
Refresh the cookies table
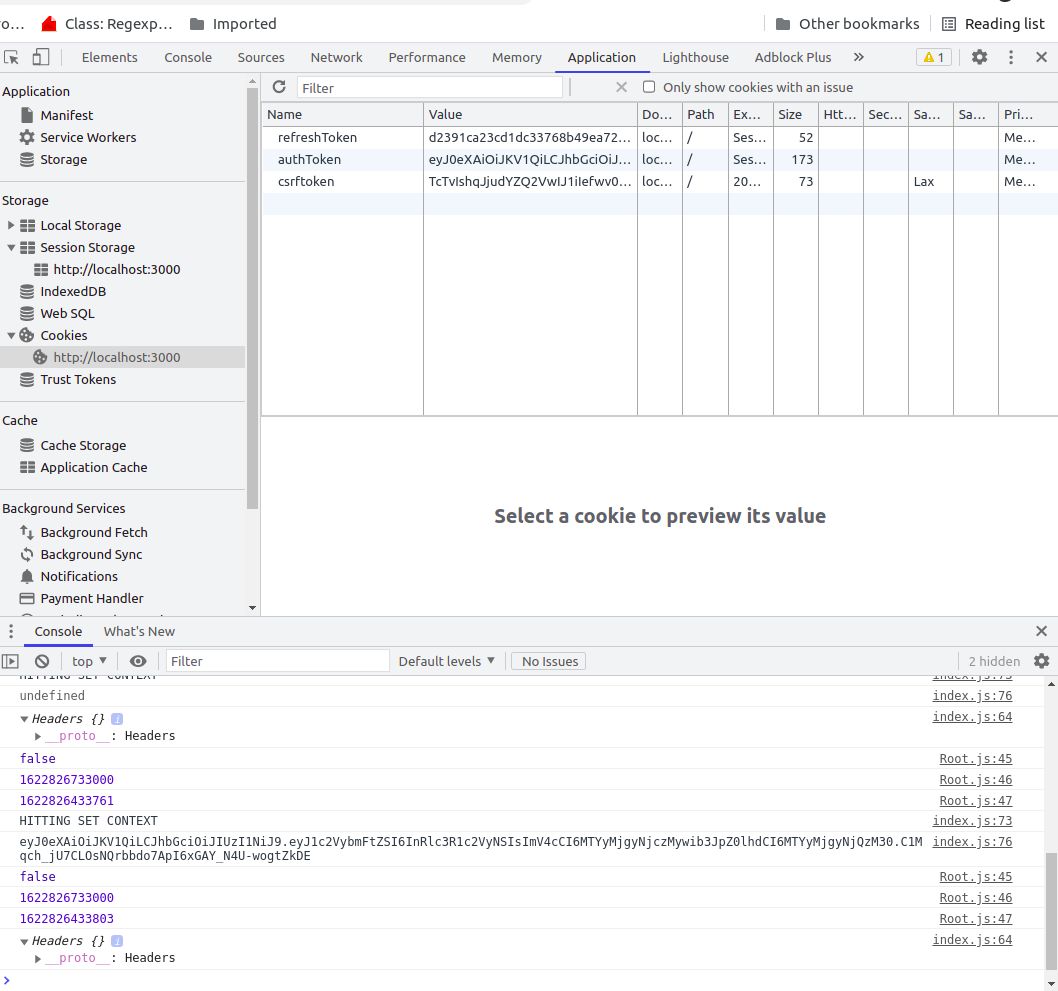coord(279,87)
